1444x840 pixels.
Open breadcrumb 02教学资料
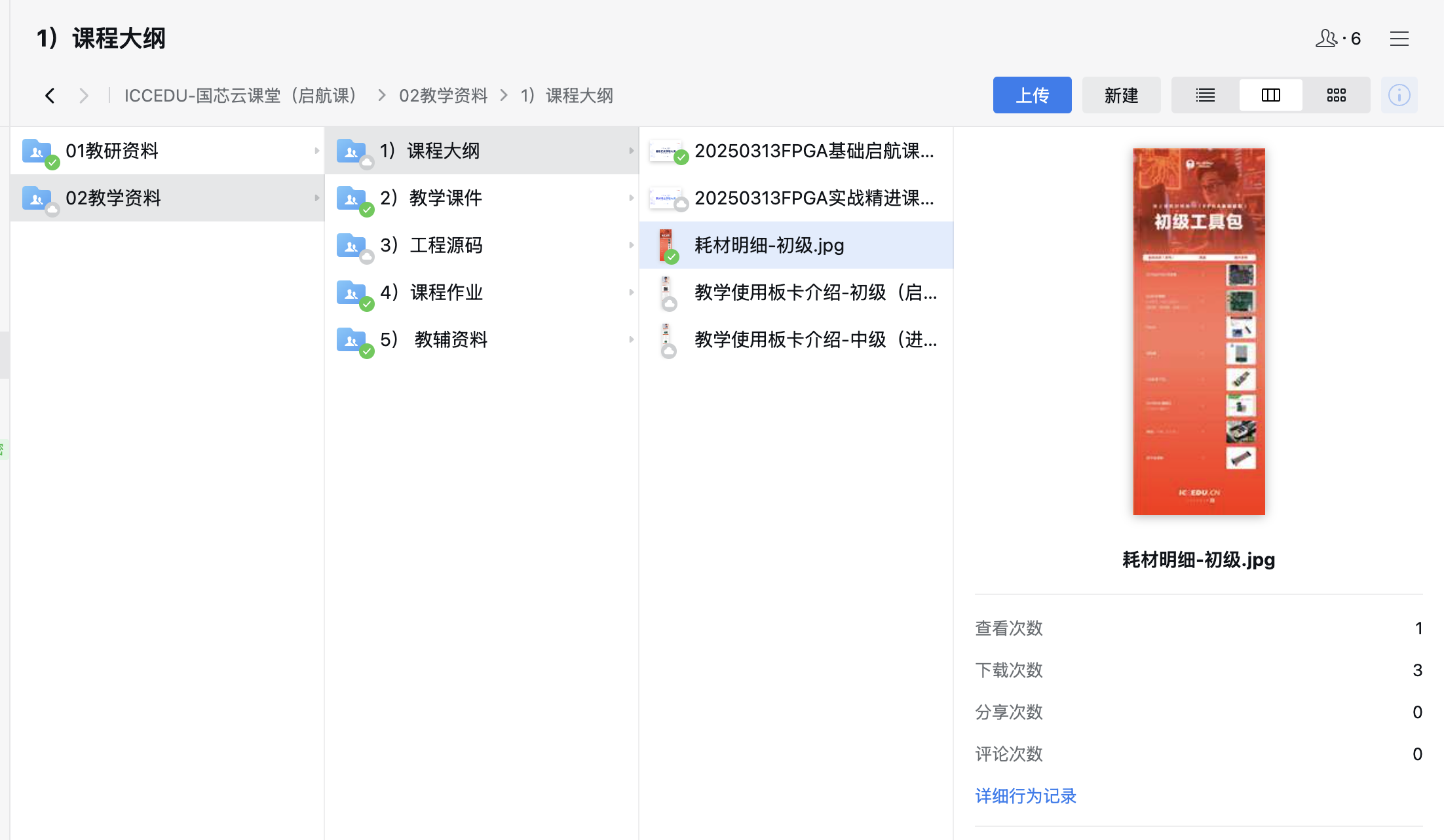tap(444, 95)
